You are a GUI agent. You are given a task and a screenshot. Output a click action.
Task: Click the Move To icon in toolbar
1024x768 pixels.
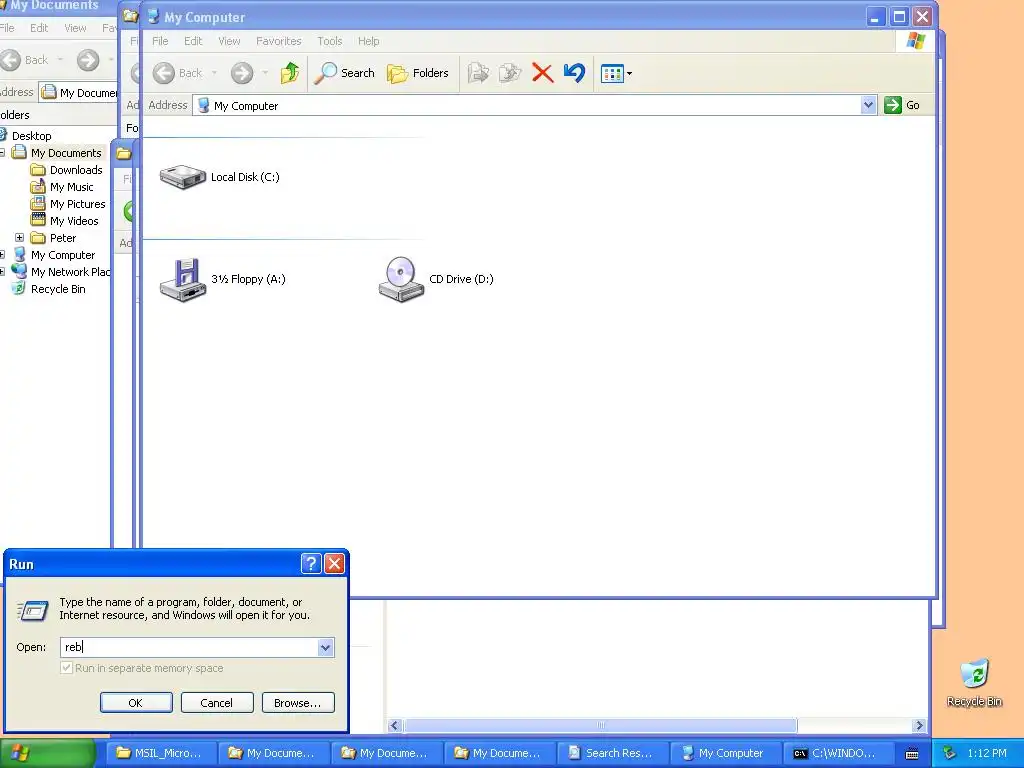tap(478, 72)
